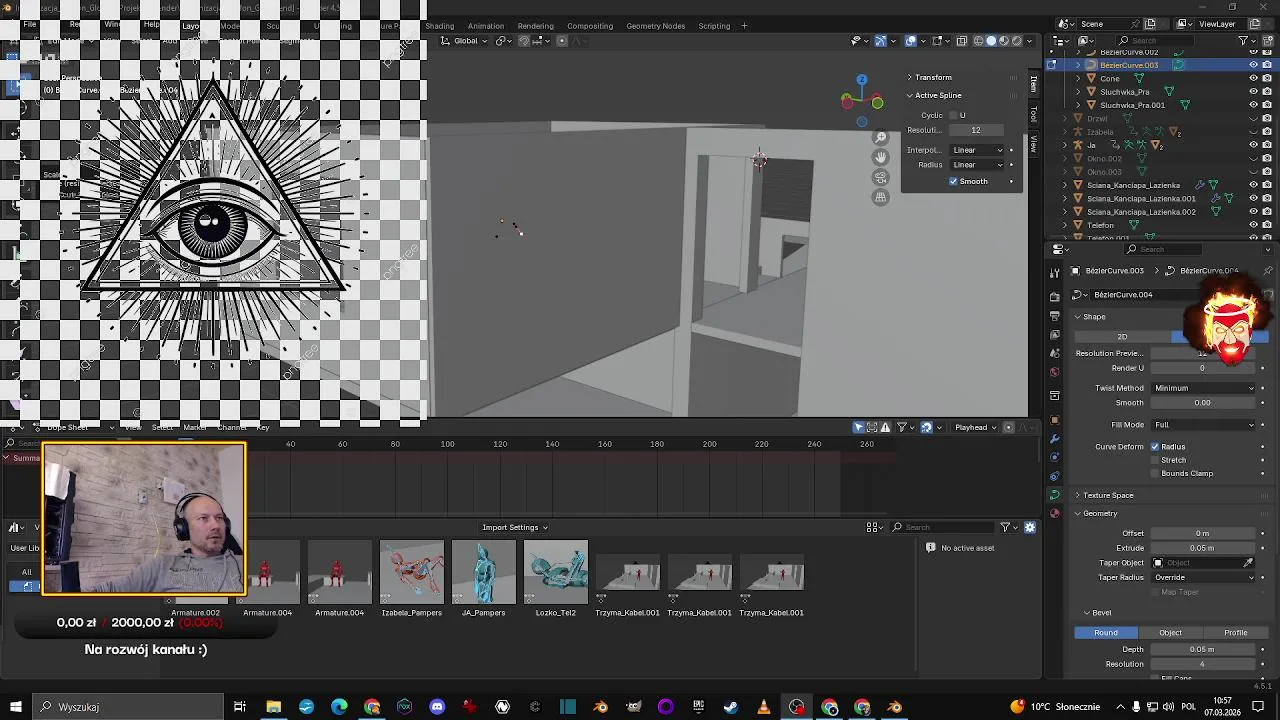Open Steam from the taskbar
The image size is (1280, 720).
point(731,707)
